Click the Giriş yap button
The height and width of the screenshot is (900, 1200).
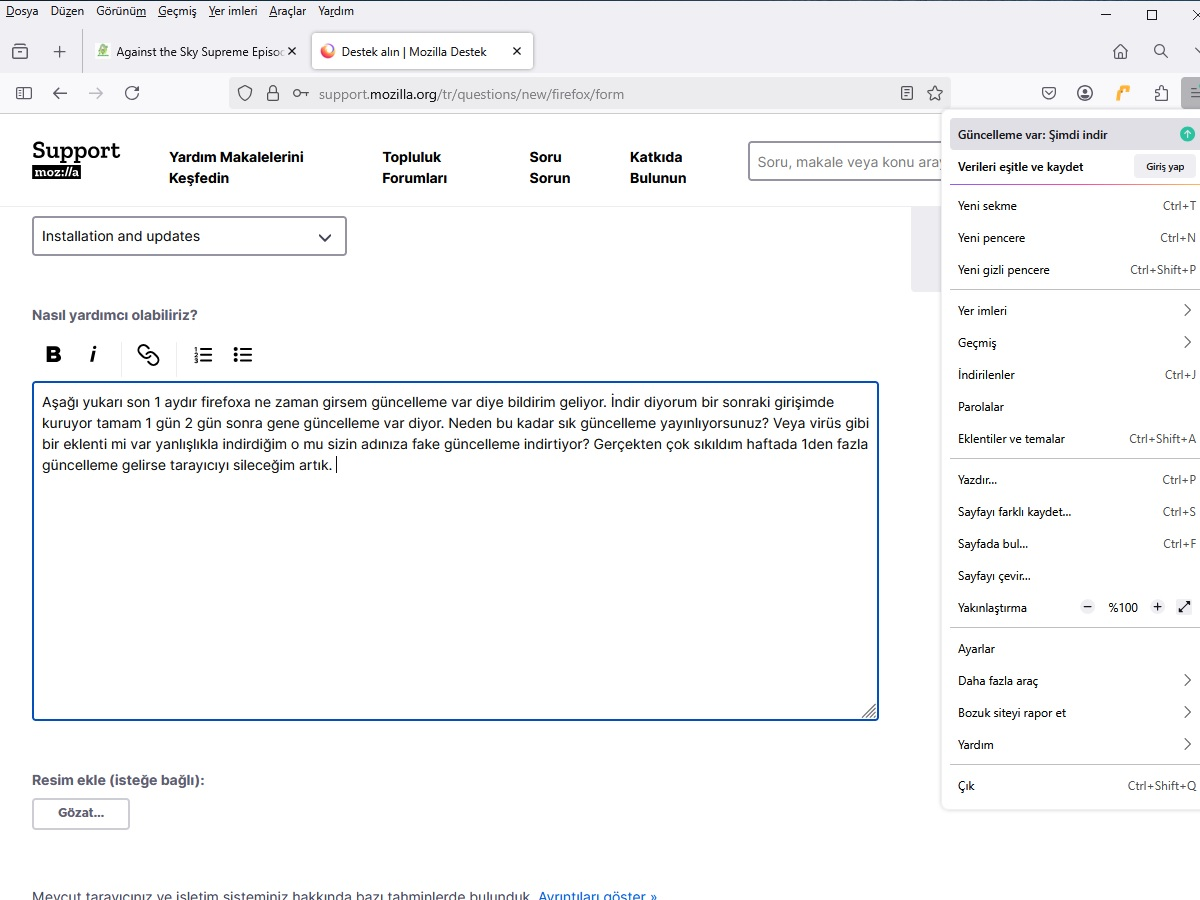point(1165,167)
